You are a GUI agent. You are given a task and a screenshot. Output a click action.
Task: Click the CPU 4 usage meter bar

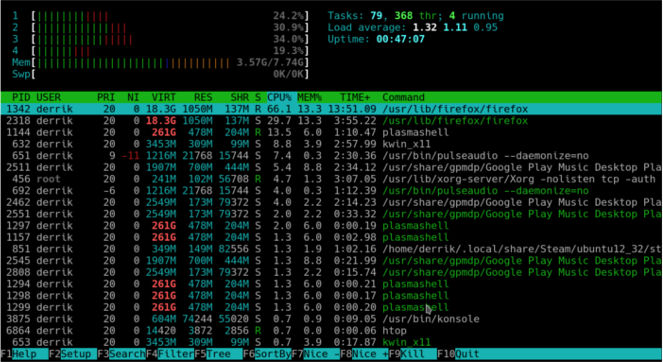pyautogui.click(x=171, y=51)
